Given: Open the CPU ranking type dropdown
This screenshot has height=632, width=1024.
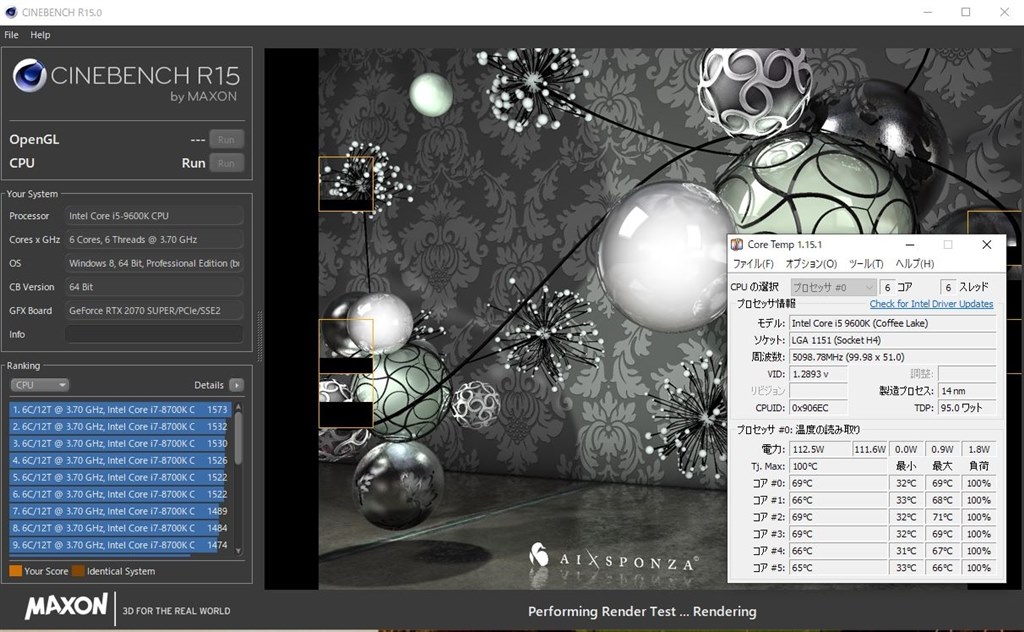Looking at the screenshot, I should [39, 385].
